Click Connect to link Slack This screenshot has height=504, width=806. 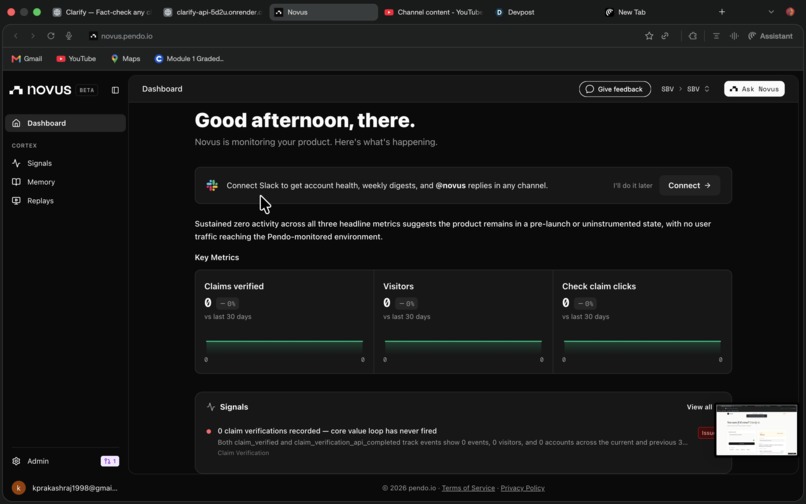click(689, 185)
